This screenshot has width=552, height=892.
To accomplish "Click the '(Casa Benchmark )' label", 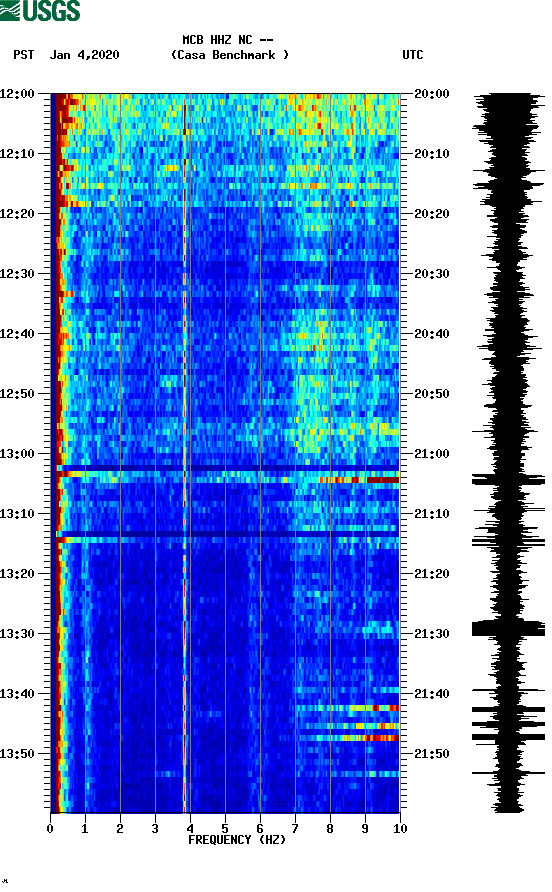I will [230, 55].
